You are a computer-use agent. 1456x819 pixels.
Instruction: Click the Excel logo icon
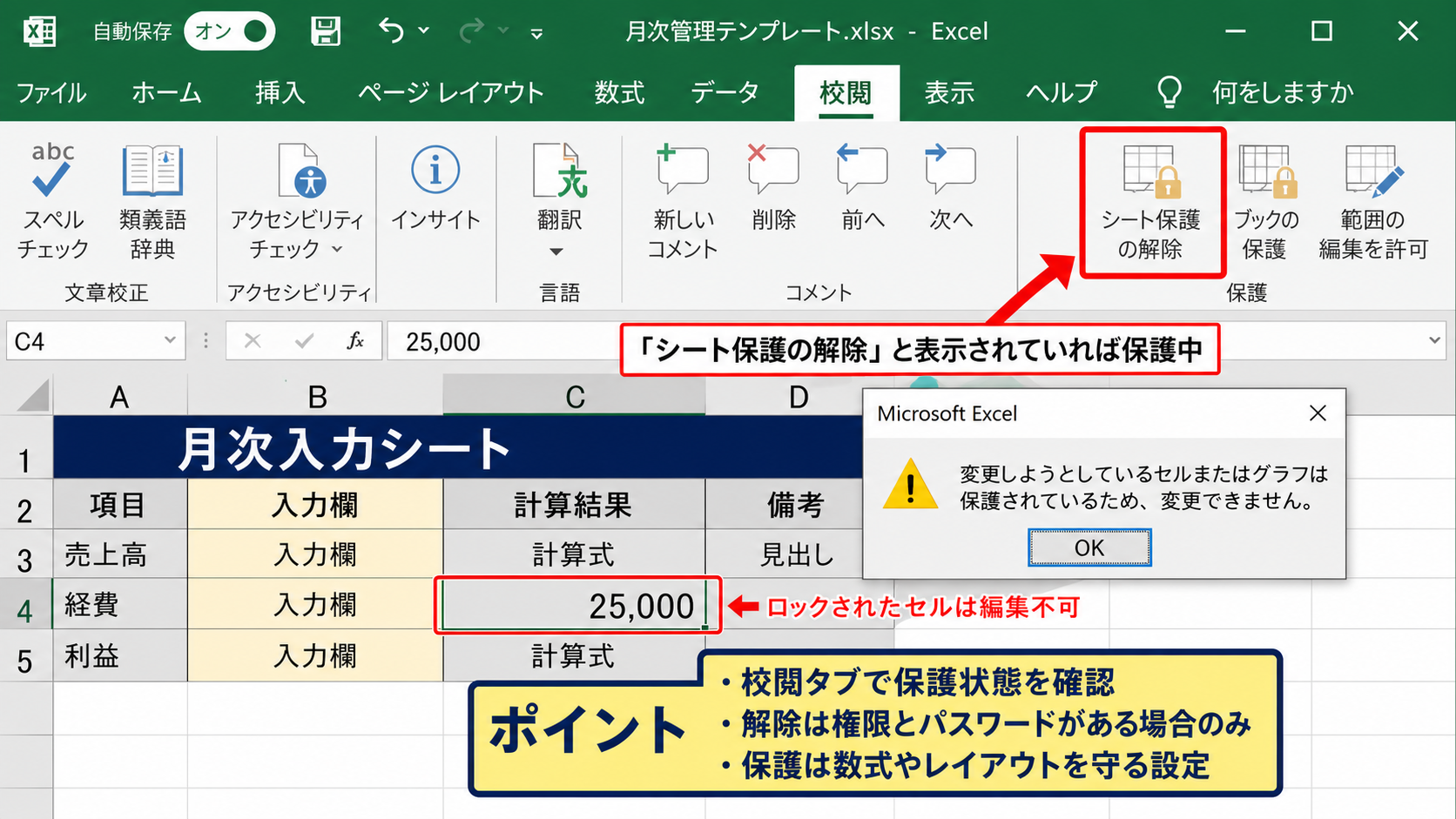39,31
